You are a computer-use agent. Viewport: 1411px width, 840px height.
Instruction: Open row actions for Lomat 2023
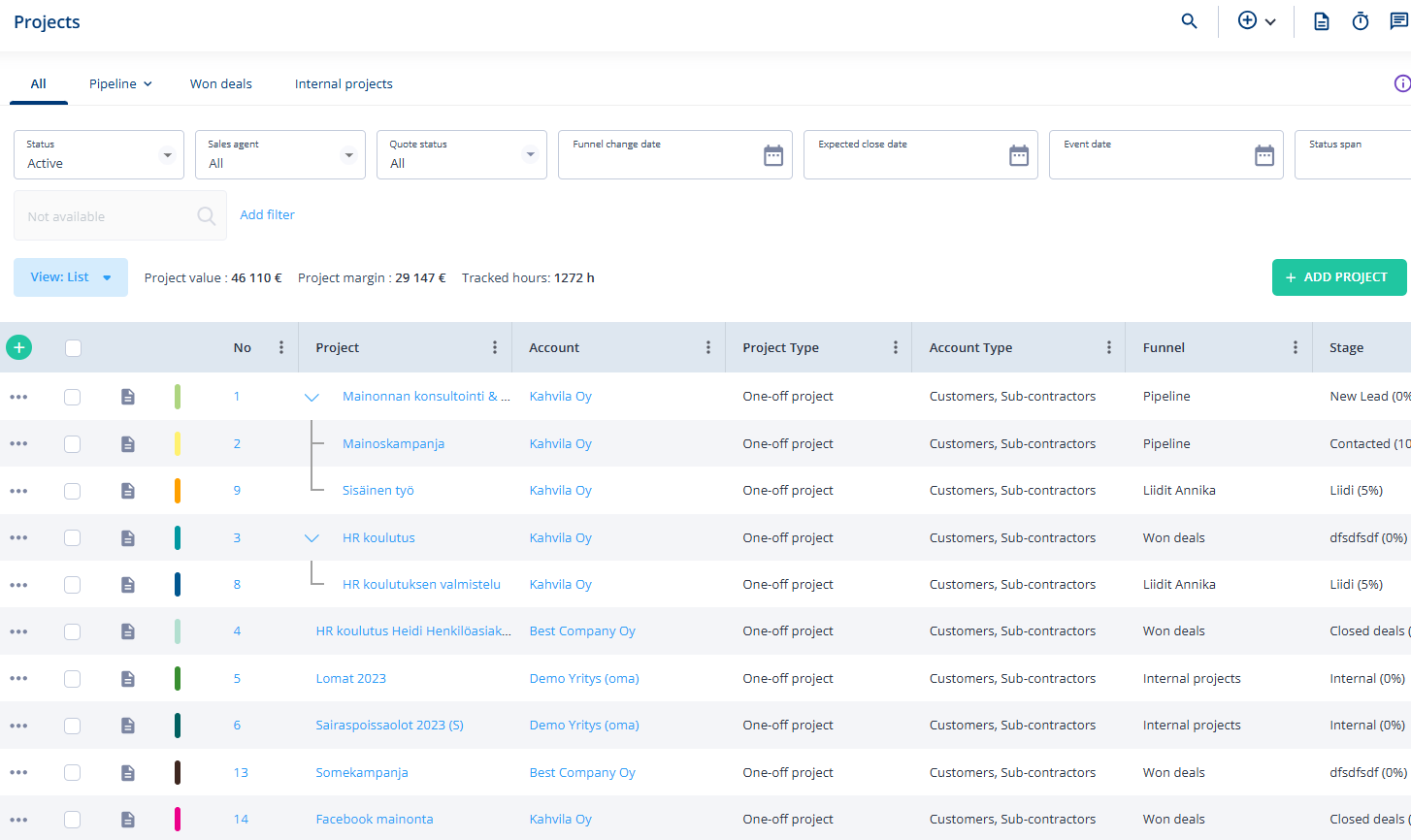click(18, 678)
